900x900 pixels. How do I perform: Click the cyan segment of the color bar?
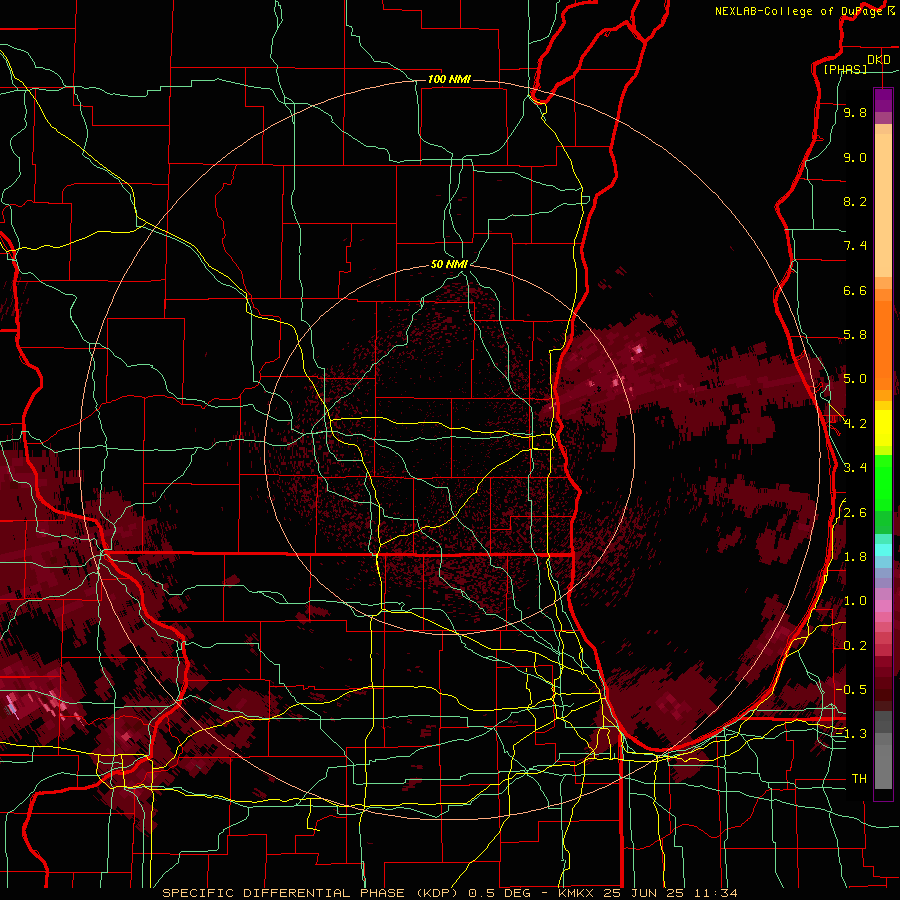(x=883, y=550)
